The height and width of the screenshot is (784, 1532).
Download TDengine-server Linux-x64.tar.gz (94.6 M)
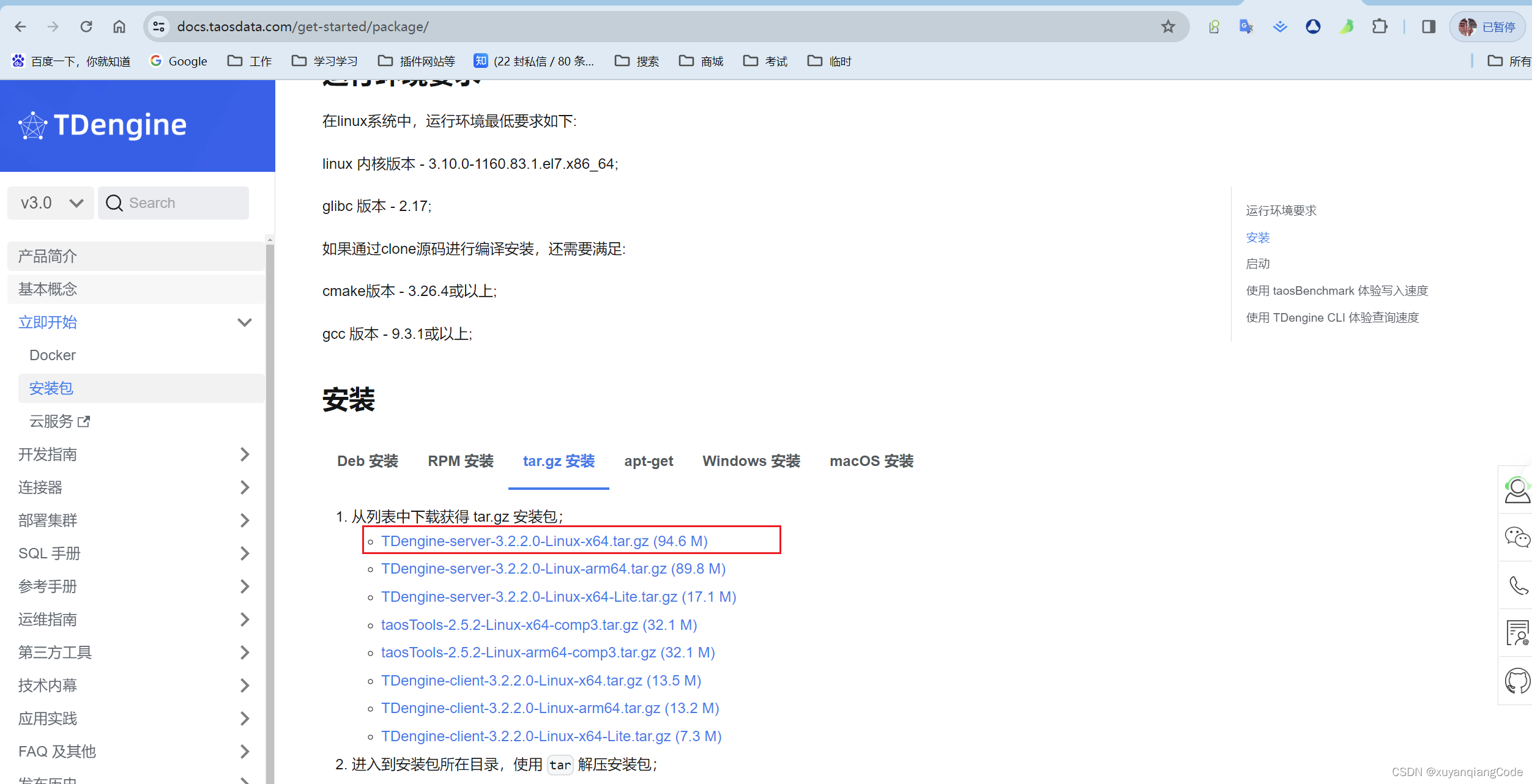[545, 541]
